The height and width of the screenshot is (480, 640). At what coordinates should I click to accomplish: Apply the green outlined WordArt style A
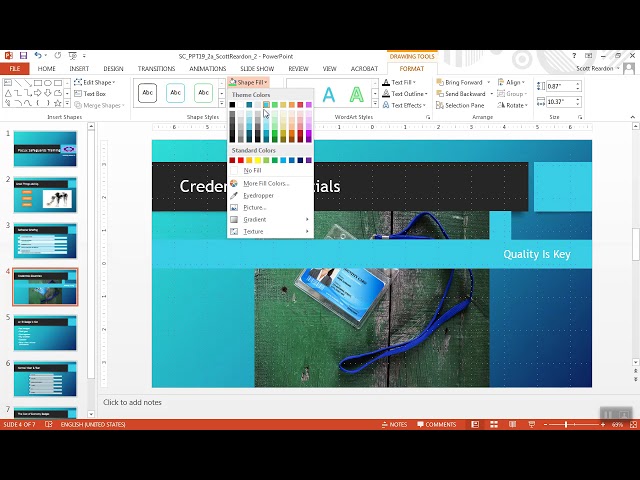356,94
